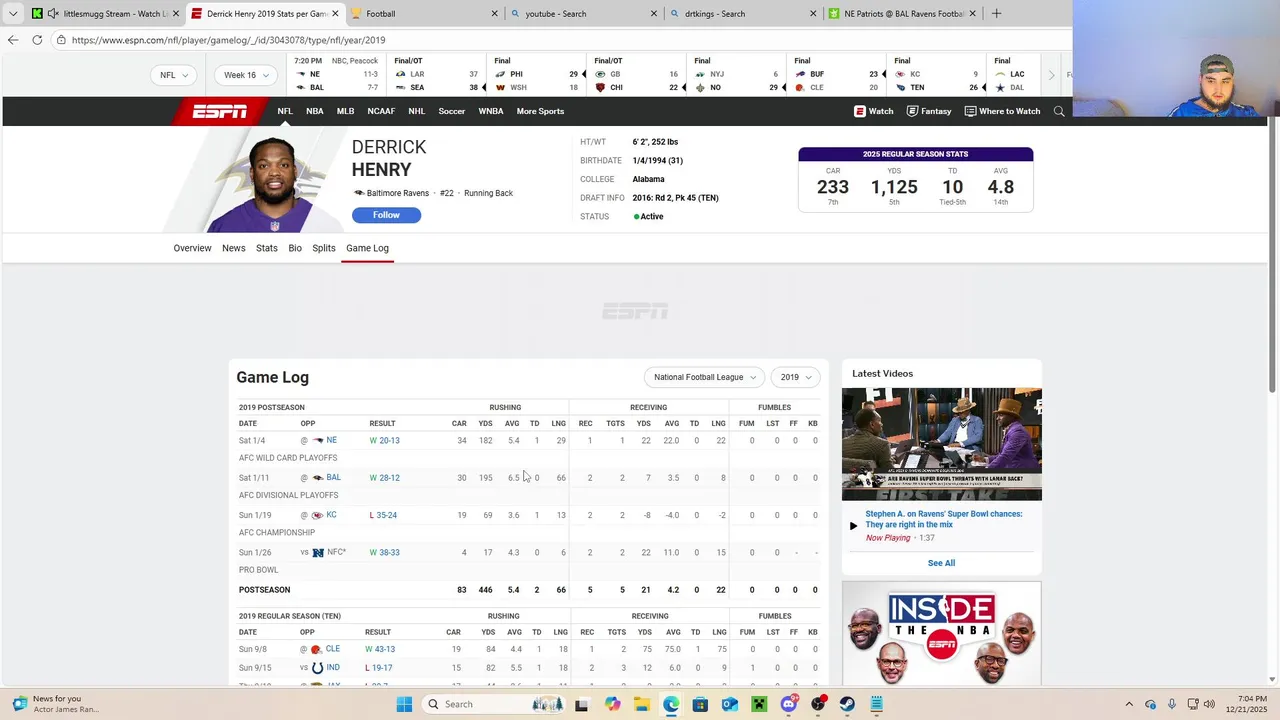Open Soccer in ESPN navigation
Screen dimensions: 1280x720
(x=452, y=111)
